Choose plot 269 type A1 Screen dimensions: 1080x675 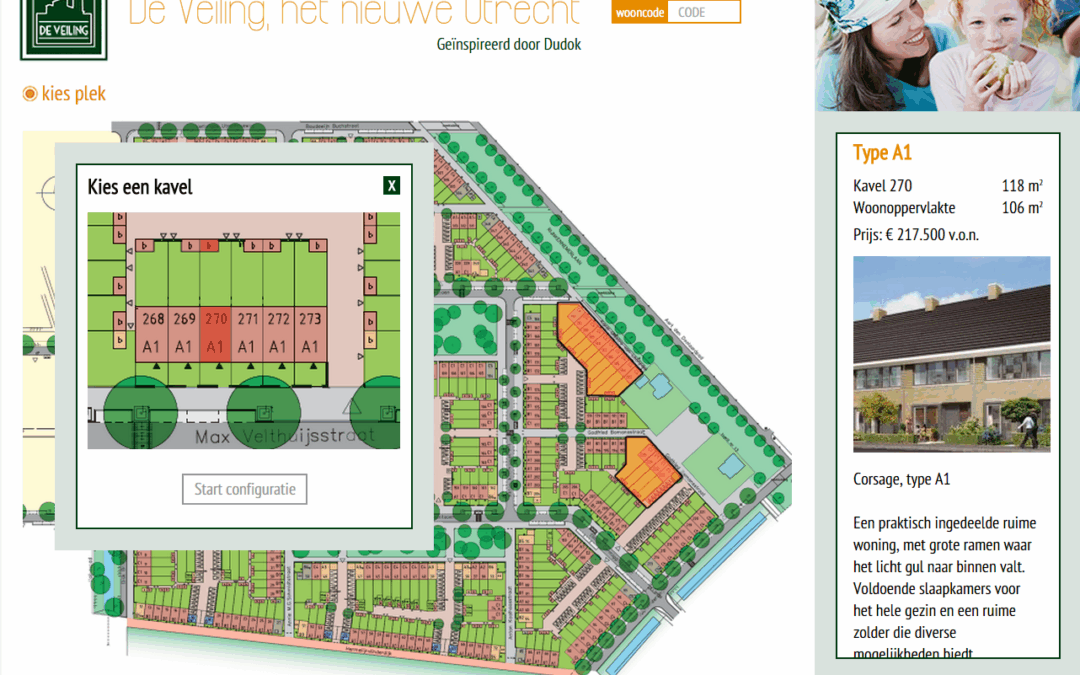click(x=184, y=333)
